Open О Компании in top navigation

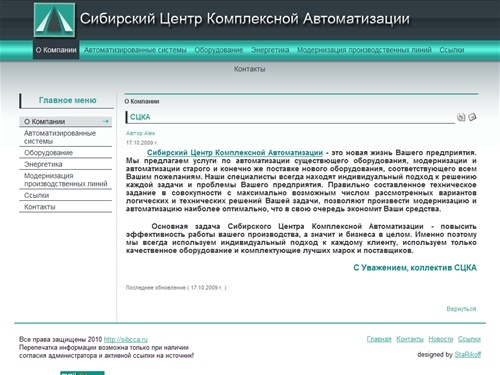pyautogui.click(x=56, y=50)
